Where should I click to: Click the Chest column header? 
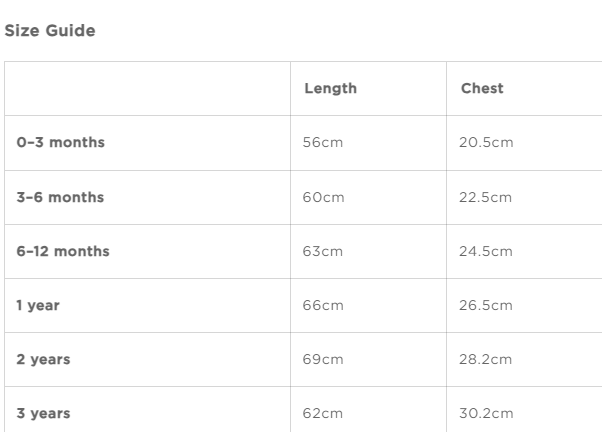(482, 89)
